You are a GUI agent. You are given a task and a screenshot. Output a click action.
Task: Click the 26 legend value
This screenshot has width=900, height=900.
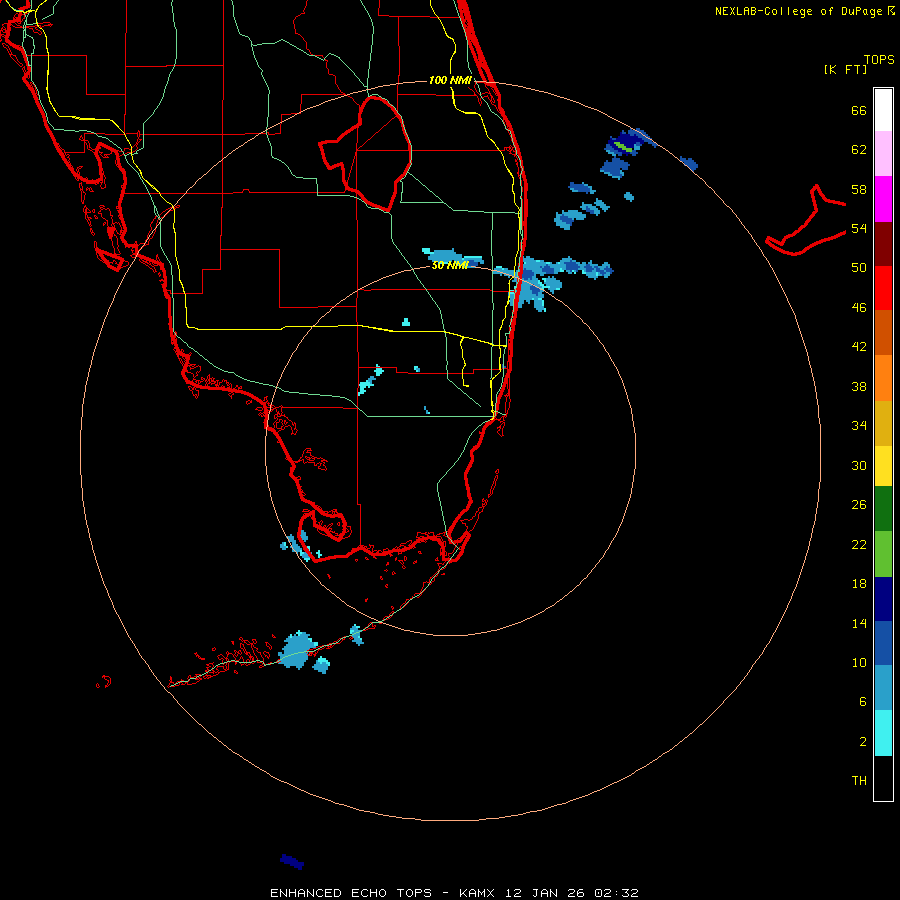(859, 505)
